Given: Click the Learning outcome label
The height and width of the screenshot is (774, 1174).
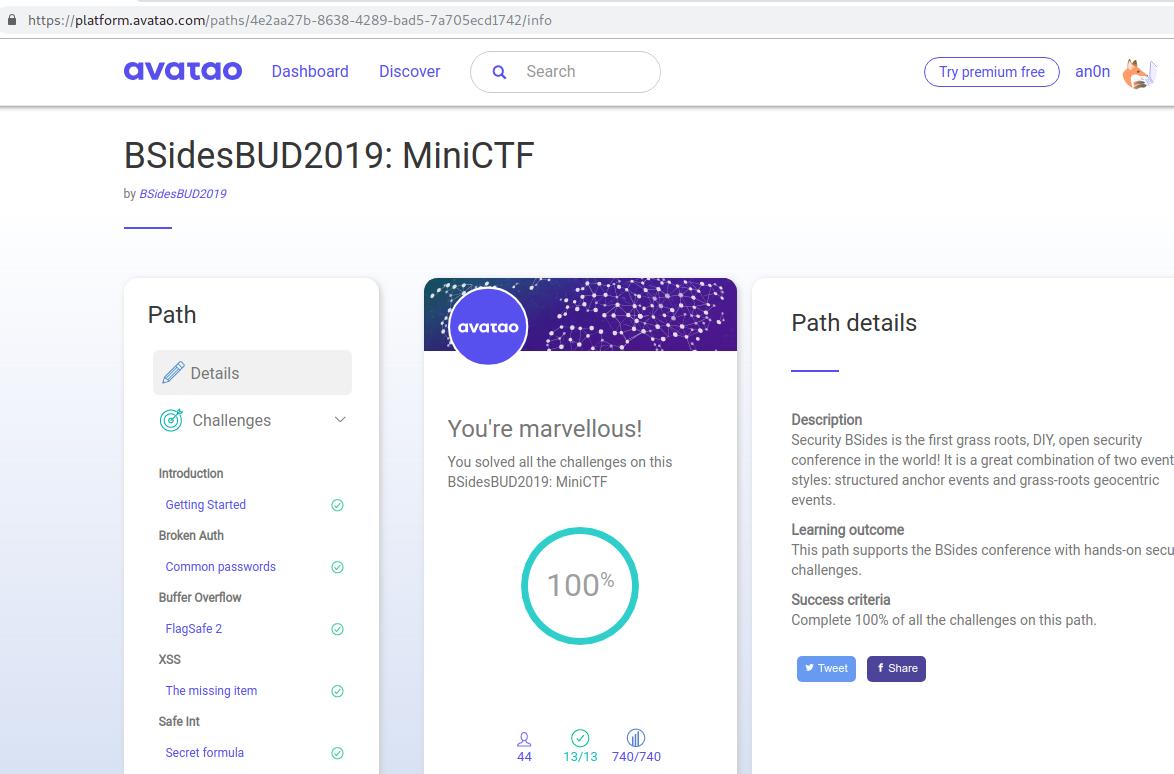Looking at the screenshot, I should 848,530.
